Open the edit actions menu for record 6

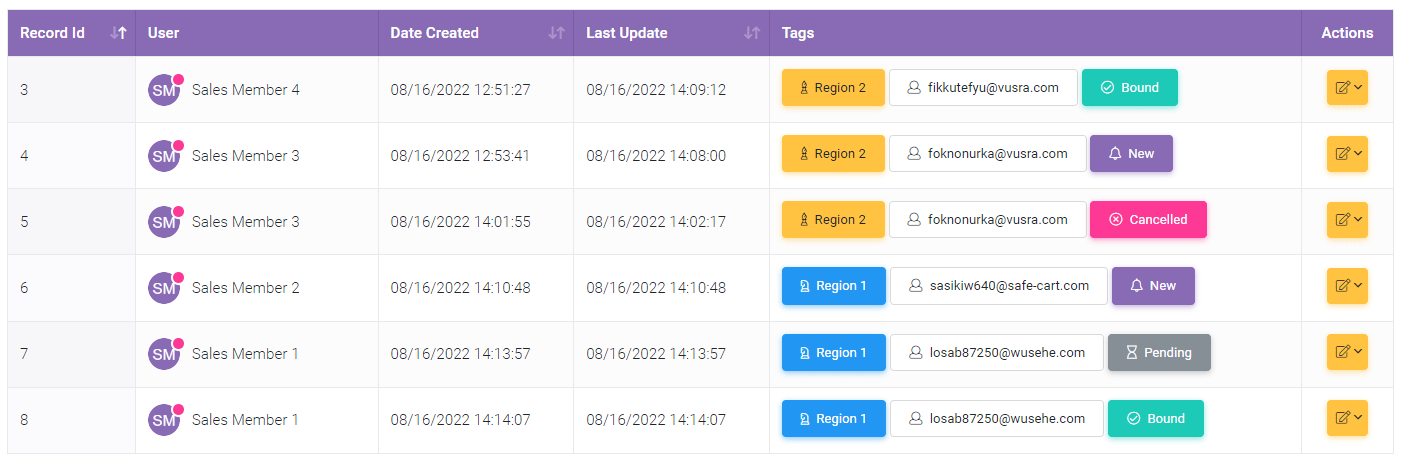pyautogui.click(x=1347, y=286)
